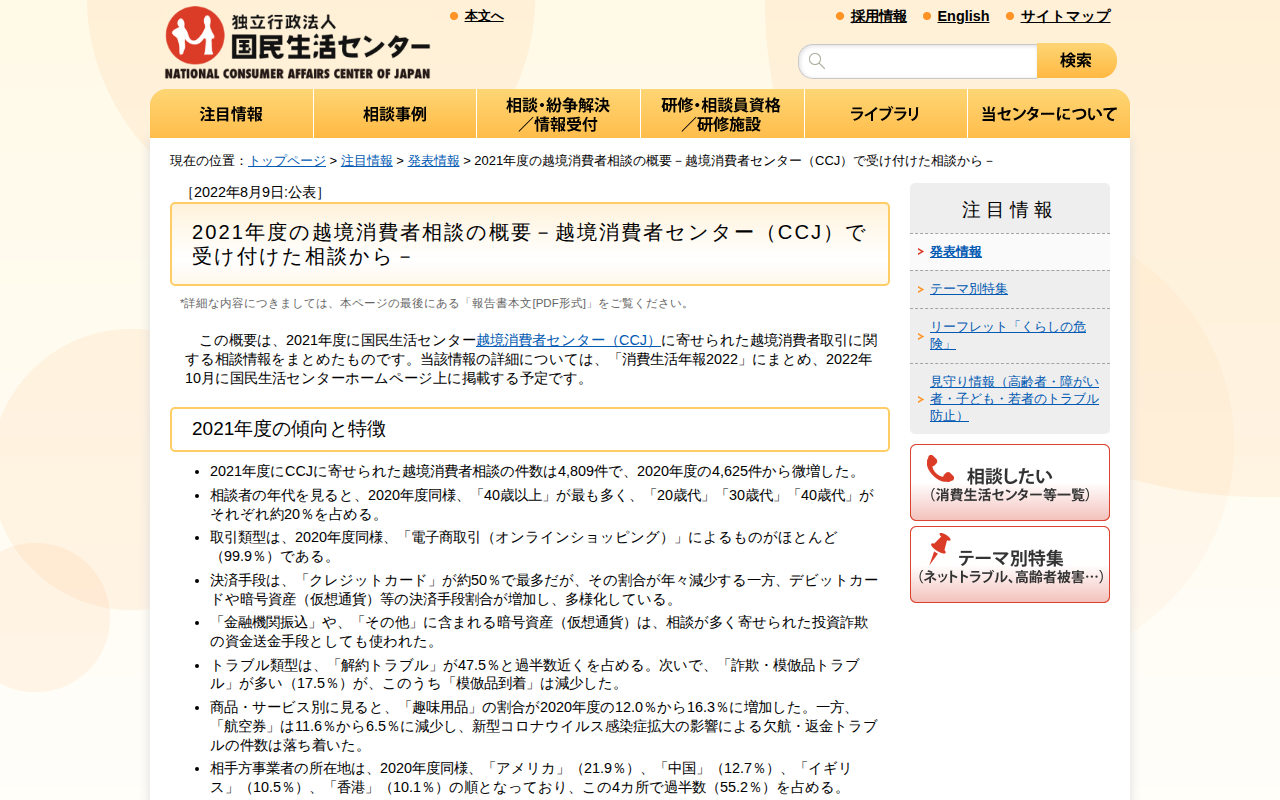Viewport: 1280px width, 800px height.
Task: Click the ［2022年8月9日:公表］ date text
Action: tap(255, 192)
